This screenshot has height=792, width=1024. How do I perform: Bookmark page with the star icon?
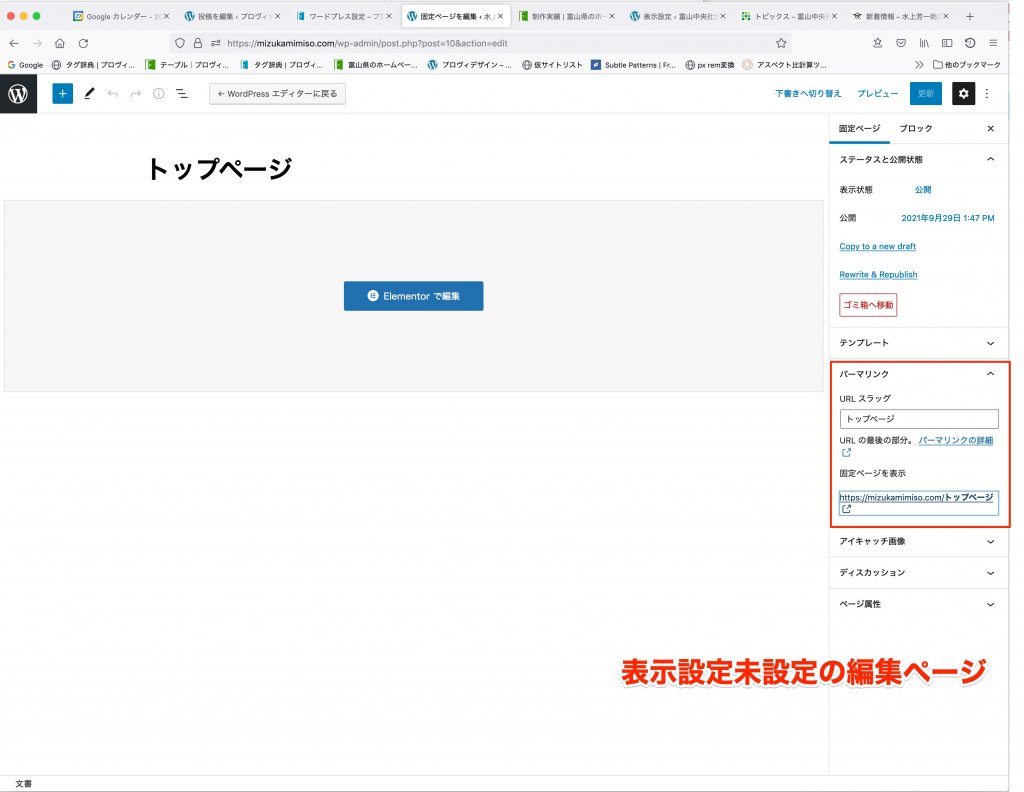[781, 43]
